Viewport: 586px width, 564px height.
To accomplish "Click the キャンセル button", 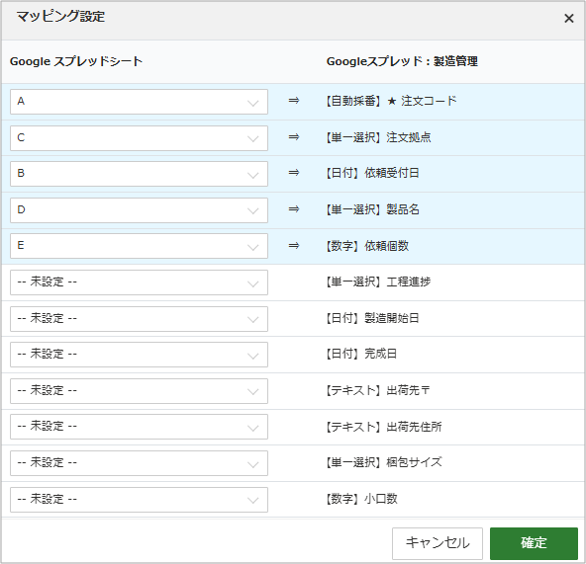I will pyautogui.click(x=437, y=543).
